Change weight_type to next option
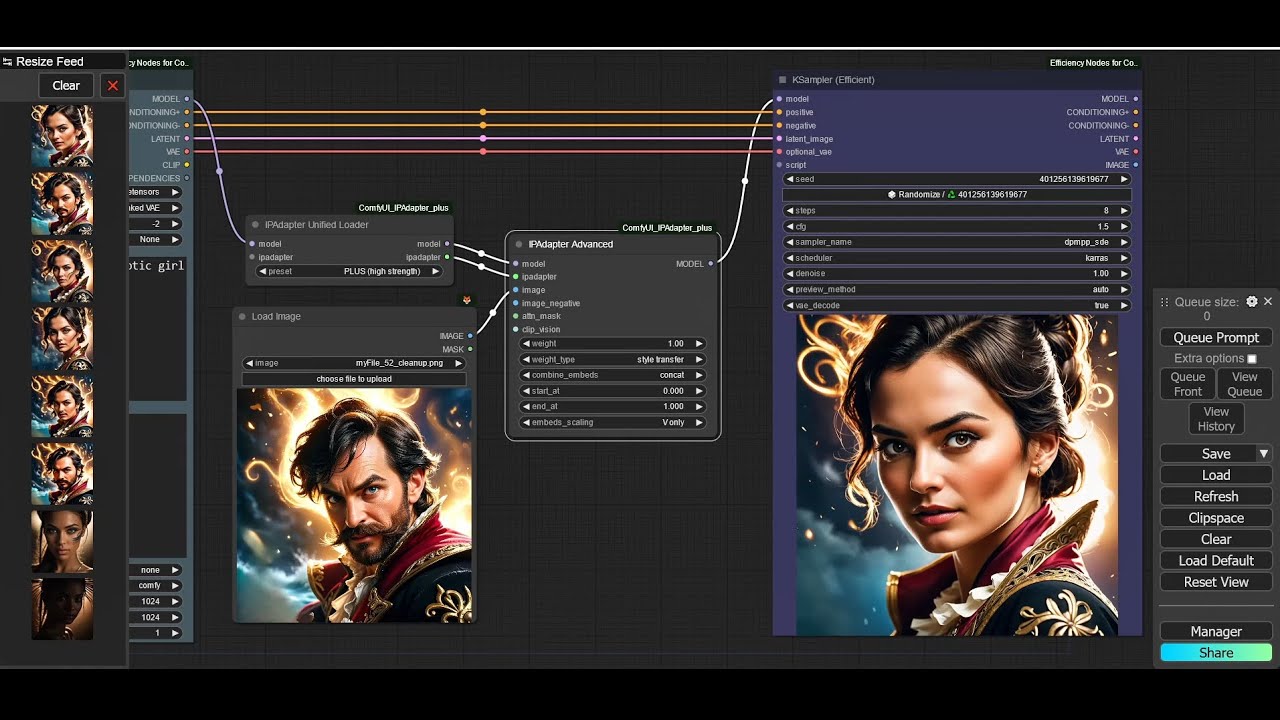 pos(699,360)
